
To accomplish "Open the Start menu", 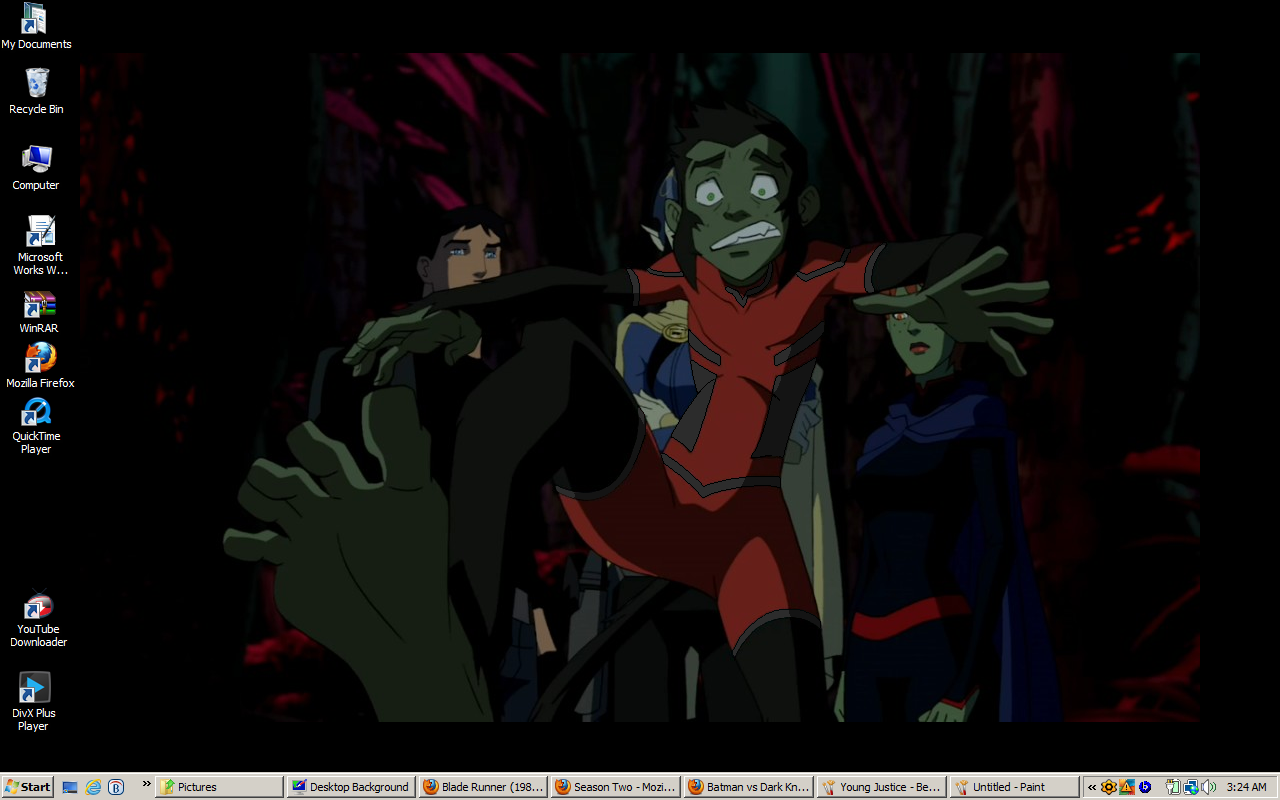I will point(27,787).
